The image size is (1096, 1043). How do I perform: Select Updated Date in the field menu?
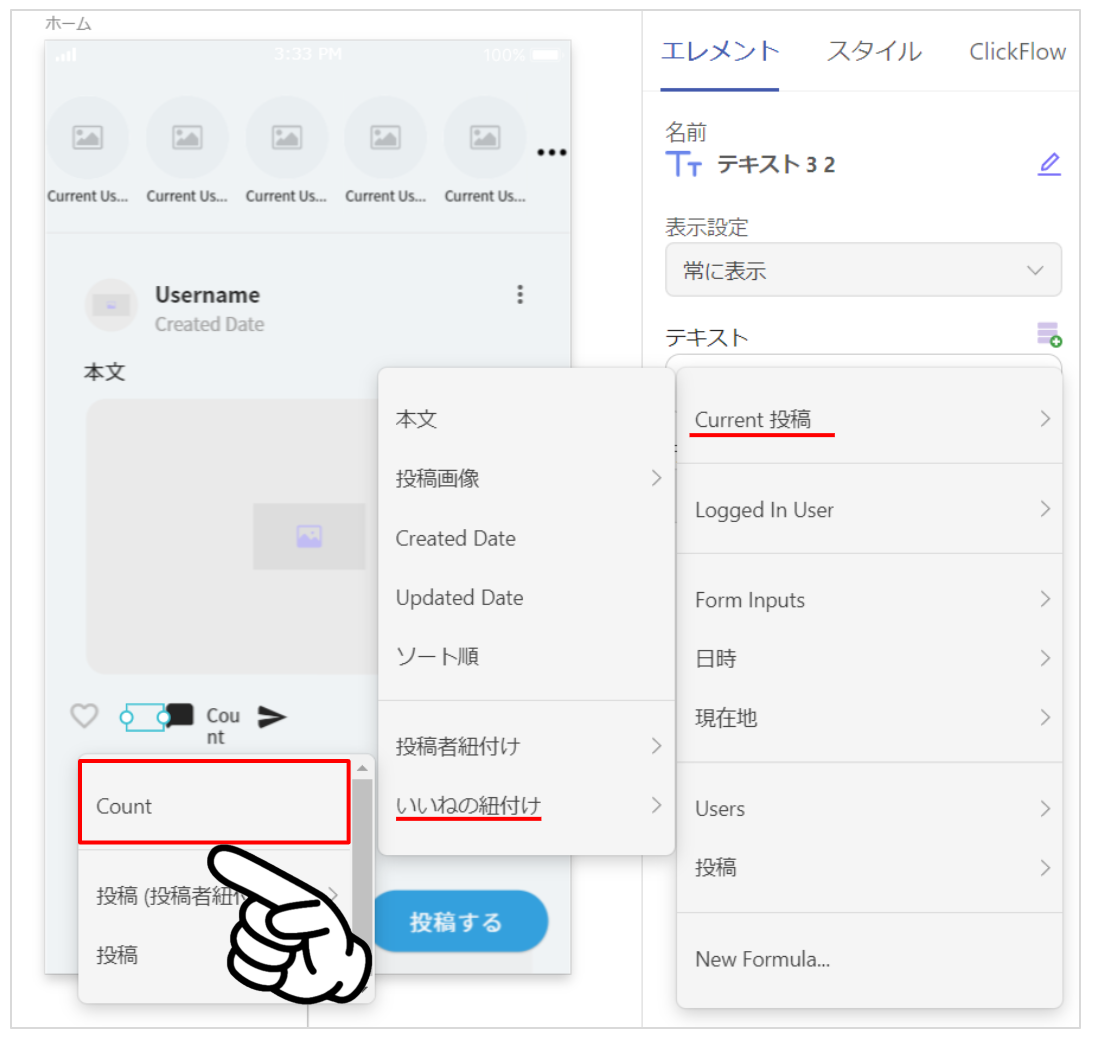click(526, 598)
